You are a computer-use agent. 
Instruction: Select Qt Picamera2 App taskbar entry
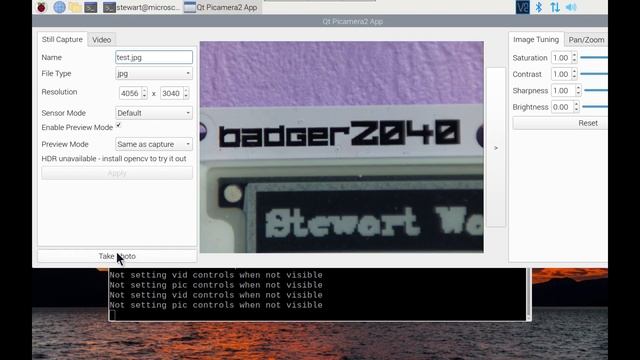pos(221,7)
